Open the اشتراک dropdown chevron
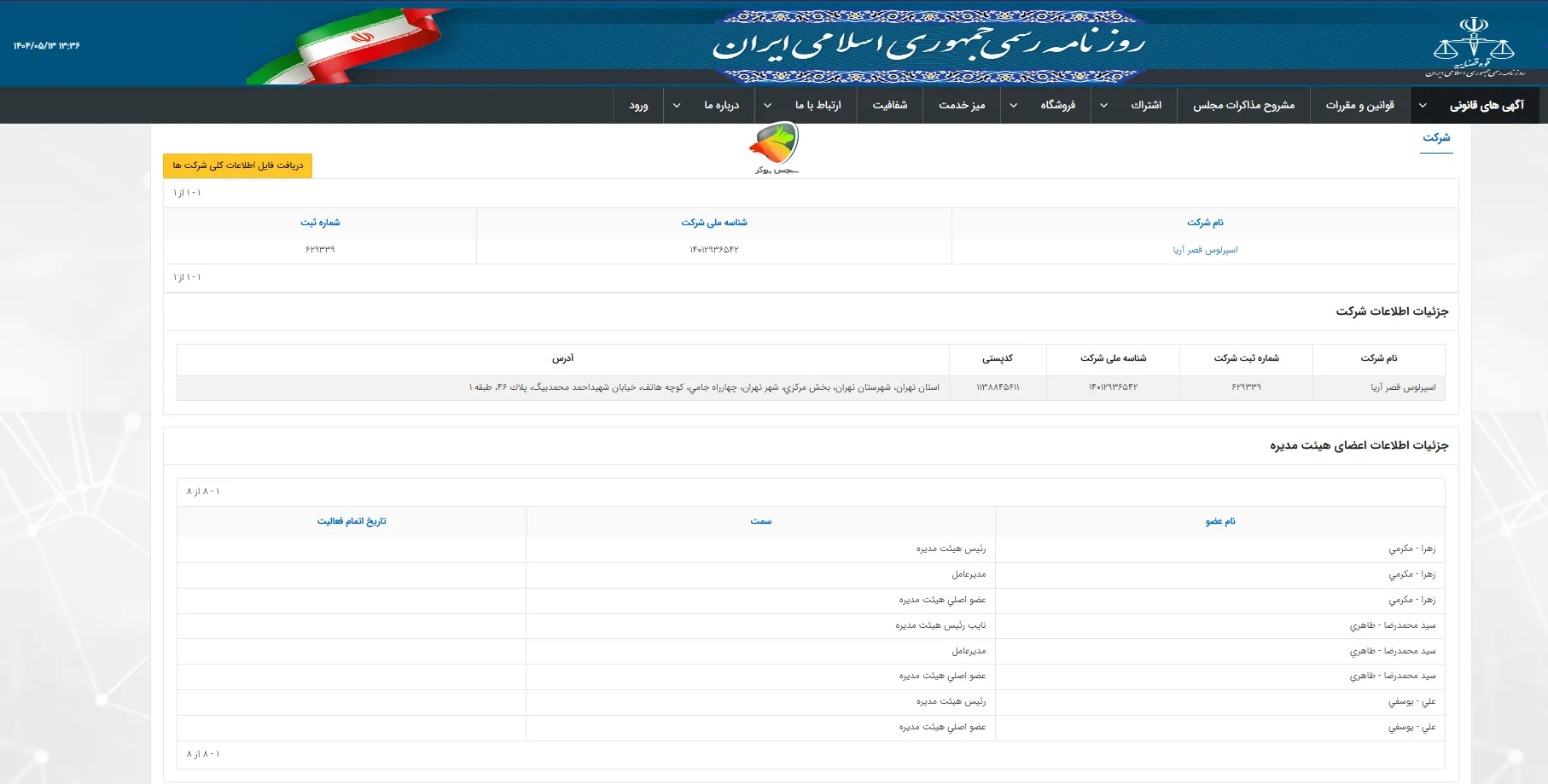 1103,105
